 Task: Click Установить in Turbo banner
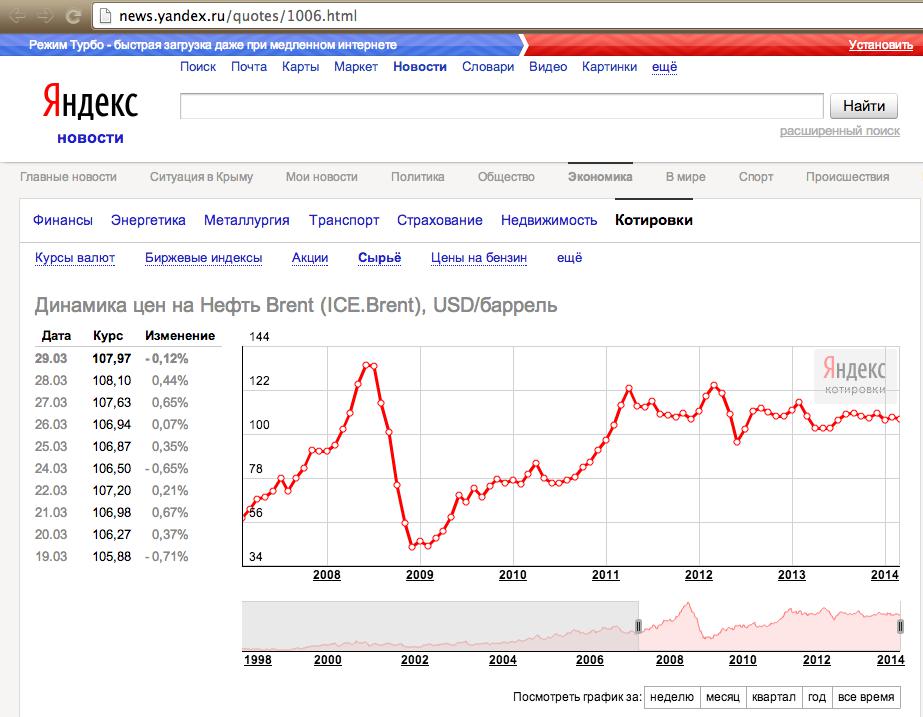point(881,45)
